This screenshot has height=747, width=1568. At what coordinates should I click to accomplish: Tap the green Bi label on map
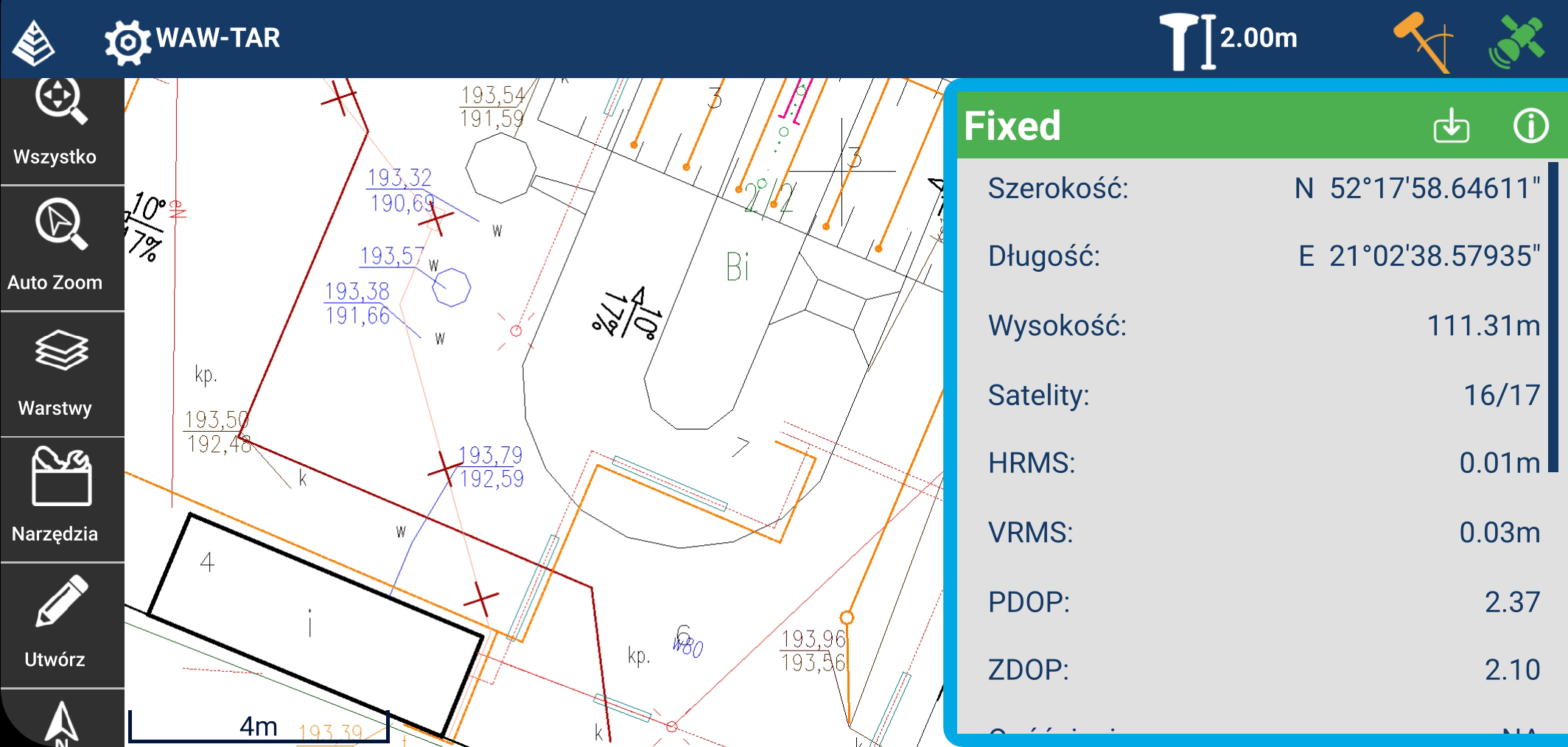pyautogui.click(x=738, y=267)
